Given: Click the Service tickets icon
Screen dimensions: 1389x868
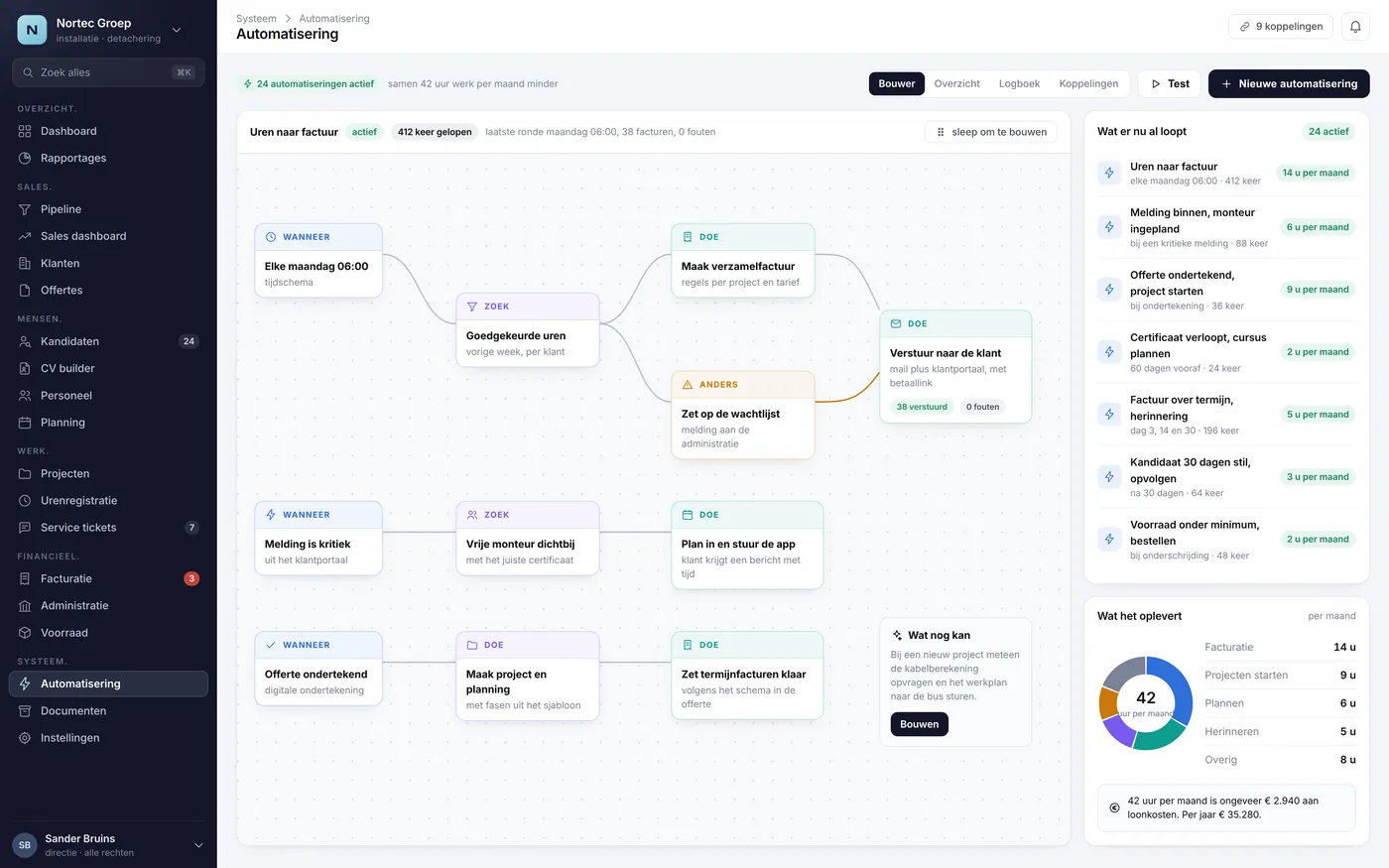Looking at the screenshot, I should pyautogui.click(x=25, y=527).
